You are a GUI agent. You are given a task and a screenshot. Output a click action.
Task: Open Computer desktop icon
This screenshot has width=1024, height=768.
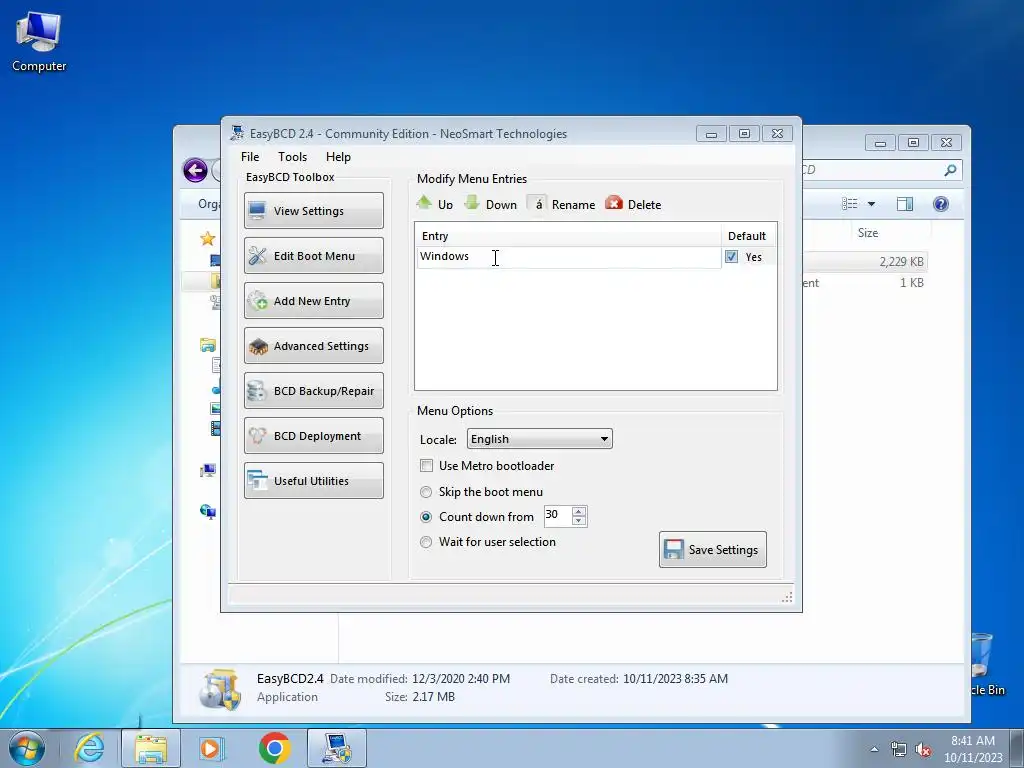(39, 40)
